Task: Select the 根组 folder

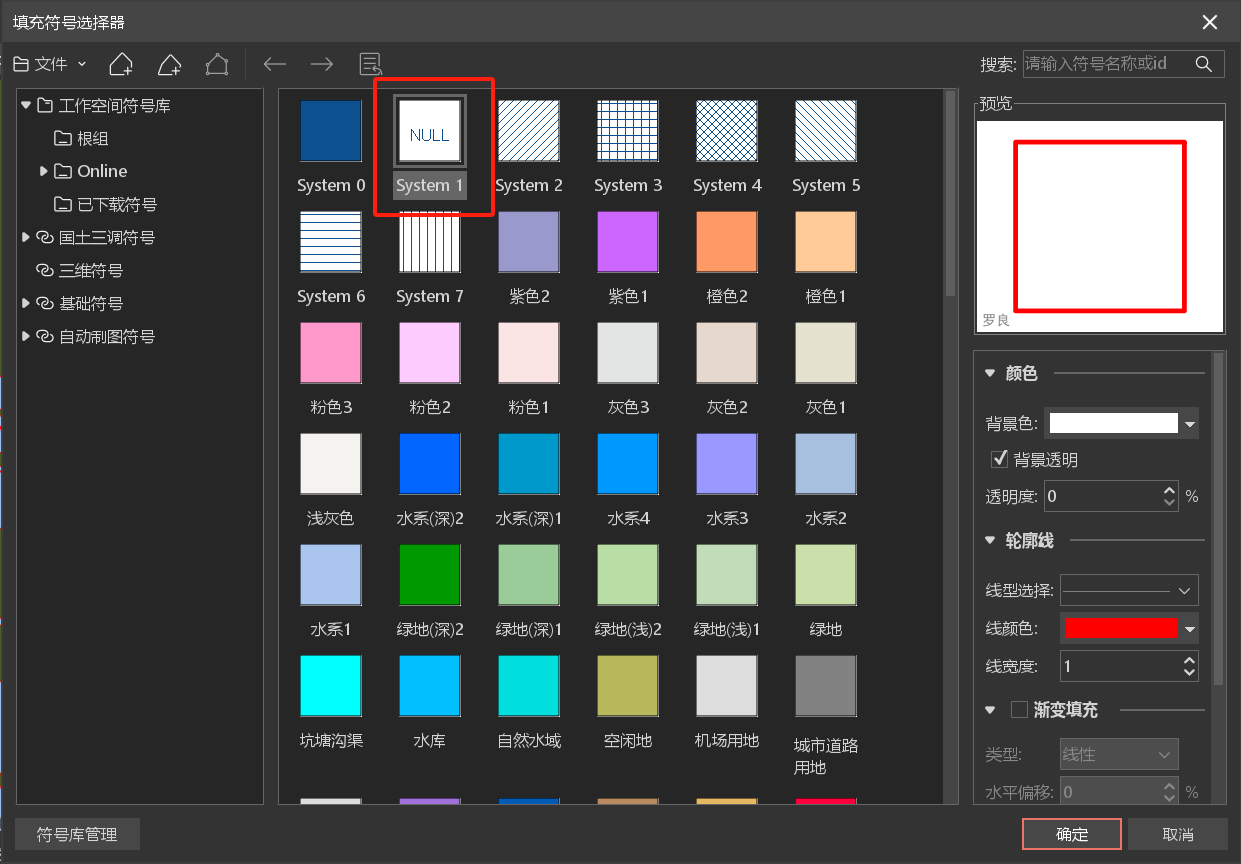Action: click(x=81, y=138)
